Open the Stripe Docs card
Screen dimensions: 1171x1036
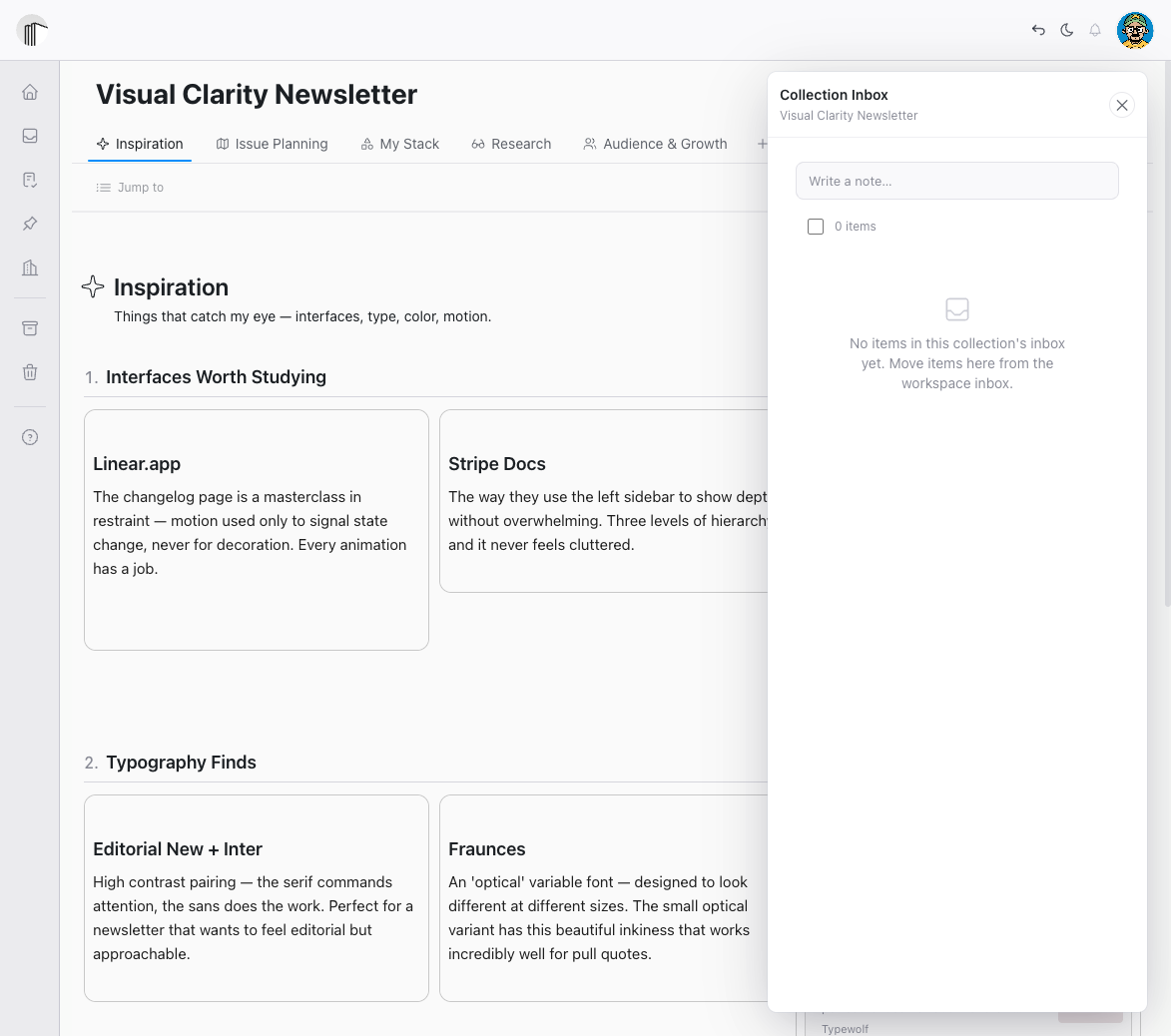(605, 501)
